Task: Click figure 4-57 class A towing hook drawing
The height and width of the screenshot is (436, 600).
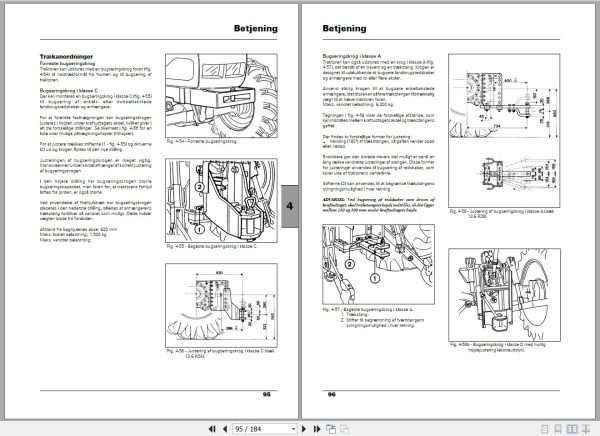Action: pyautogui.click(x=378, y=264)
